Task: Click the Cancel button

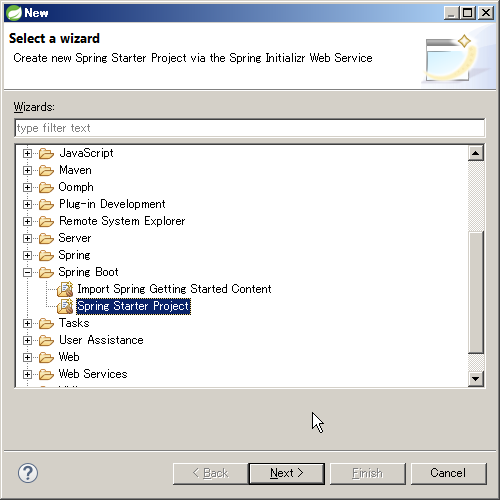Action: click(x=449, y=473)
